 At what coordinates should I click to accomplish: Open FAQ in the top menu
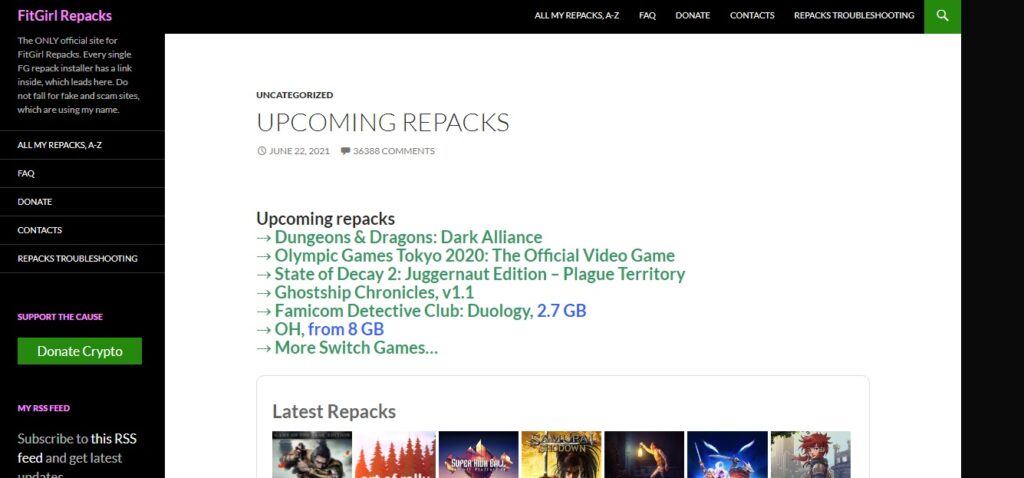(647, 16)
